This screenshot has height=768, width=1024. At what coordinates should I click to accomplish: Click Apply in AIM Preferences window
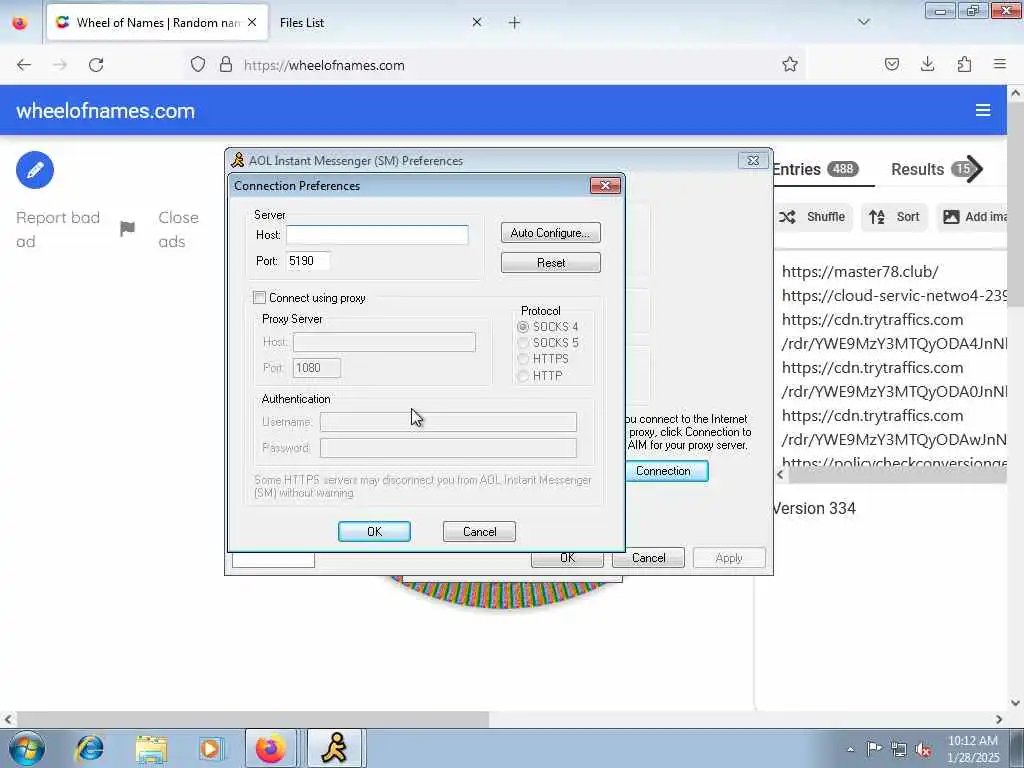pos(729,558)
